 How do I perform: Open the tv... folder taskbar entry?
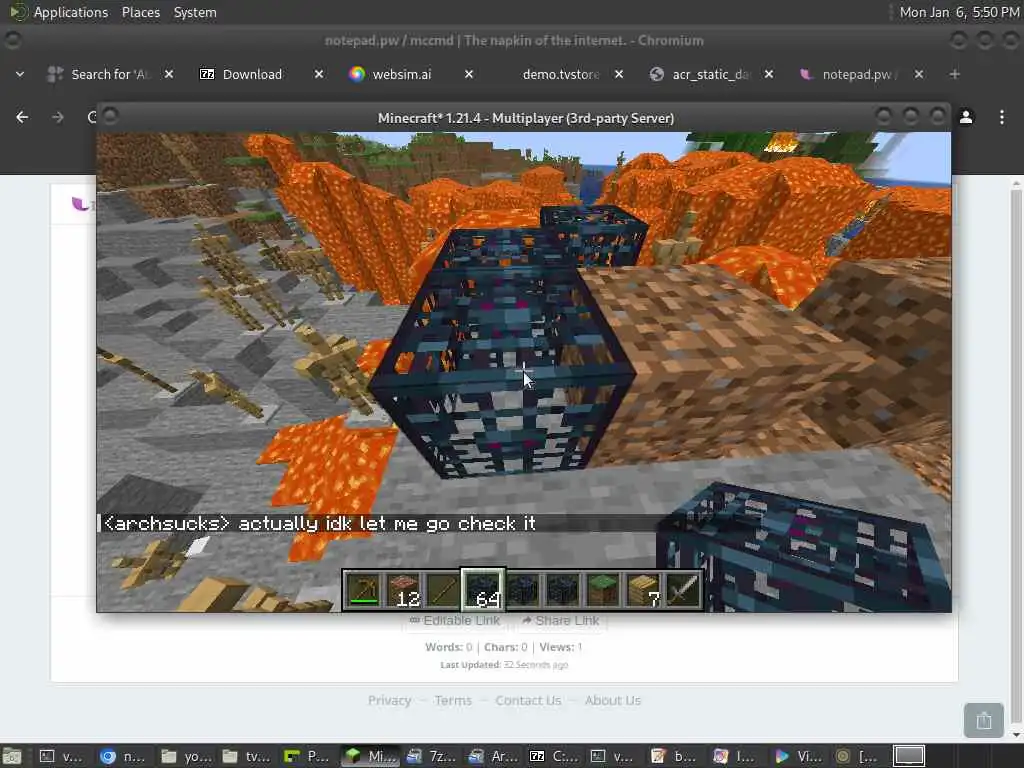click(x=248, y=756)
